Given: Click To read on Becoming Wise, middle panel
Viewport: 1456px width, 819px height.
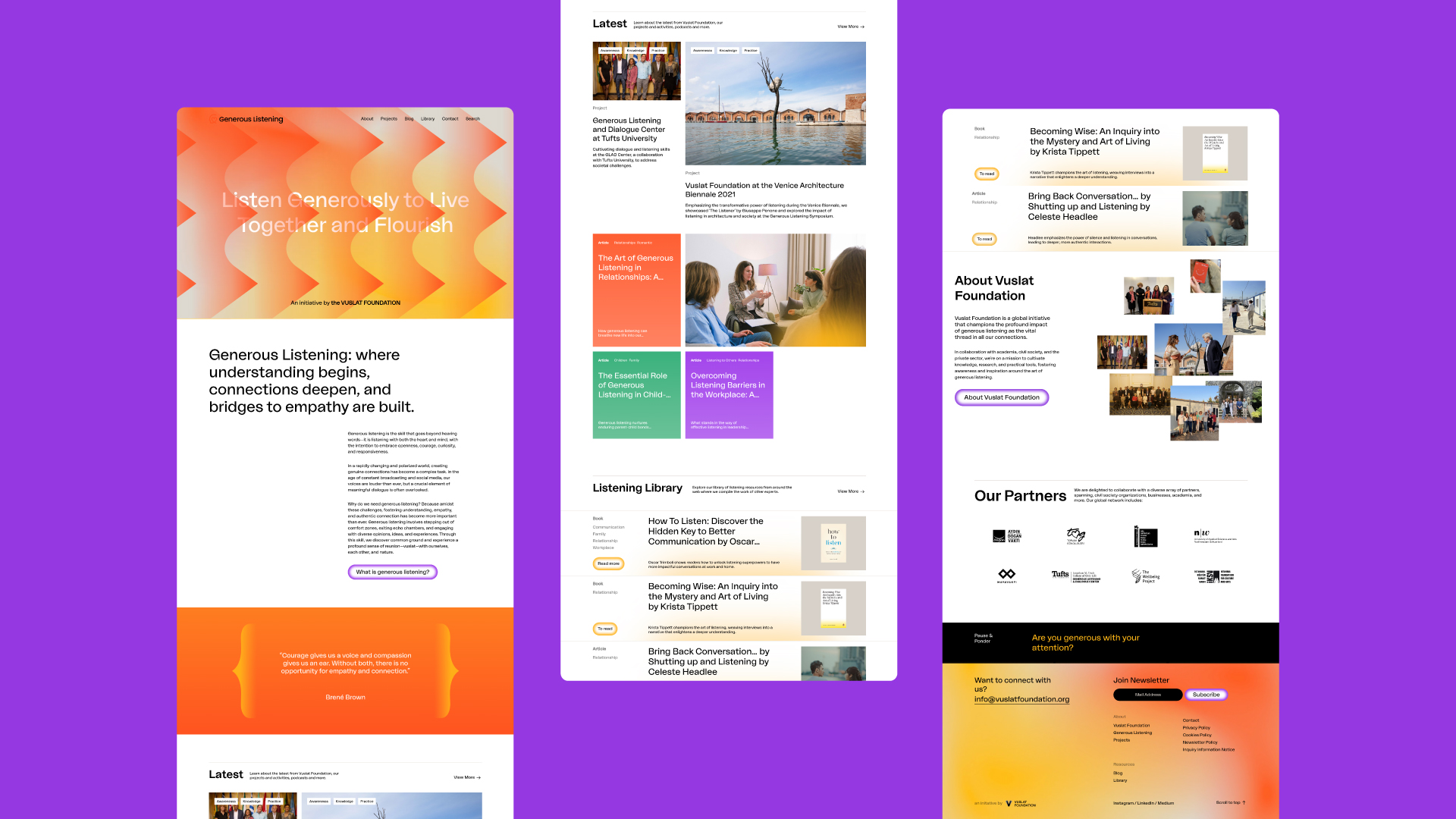Looking at the screenshot, I should (604, 629).
